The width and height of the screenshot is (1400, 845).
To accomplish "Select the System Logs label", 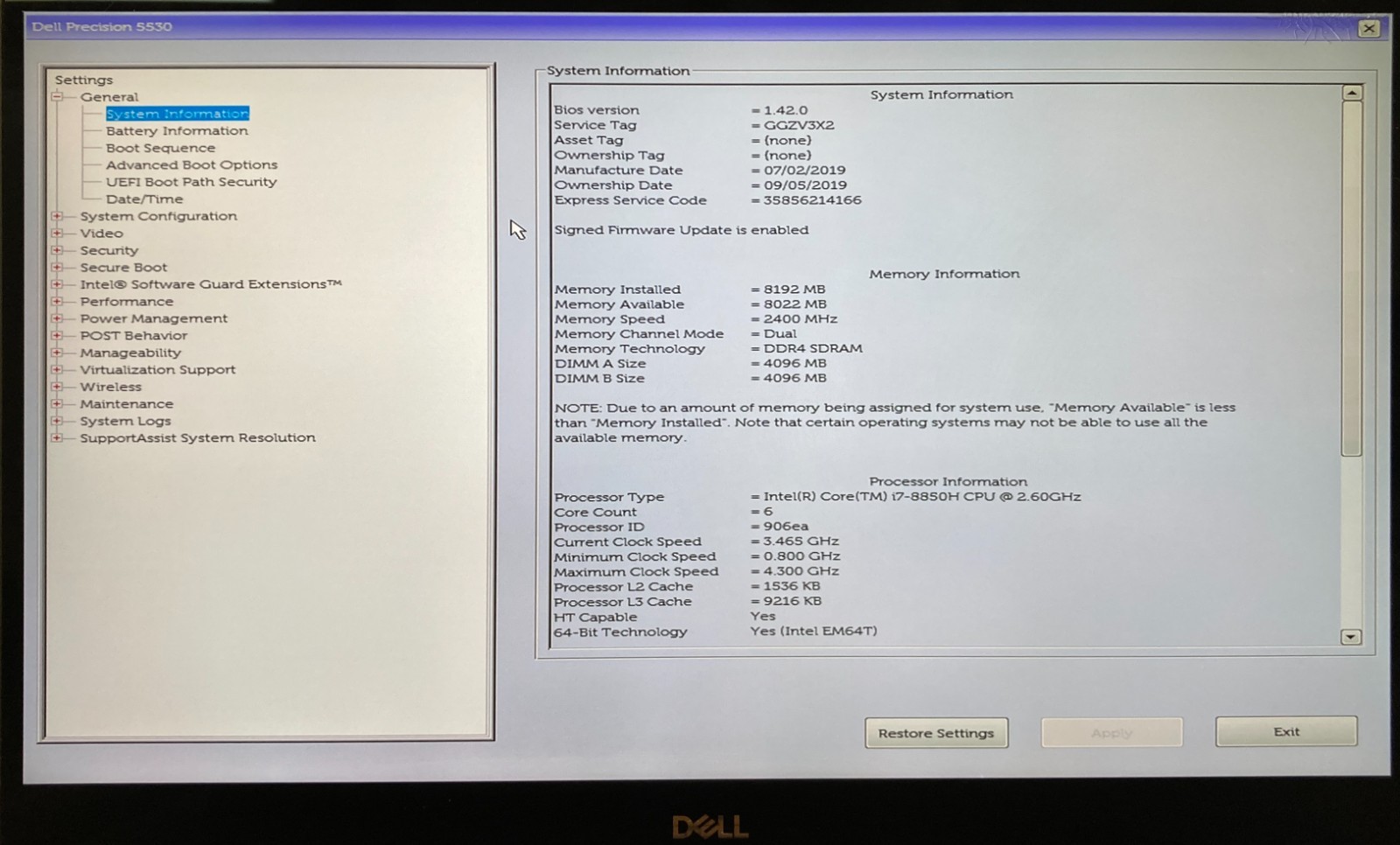I will tap(125, 421).
